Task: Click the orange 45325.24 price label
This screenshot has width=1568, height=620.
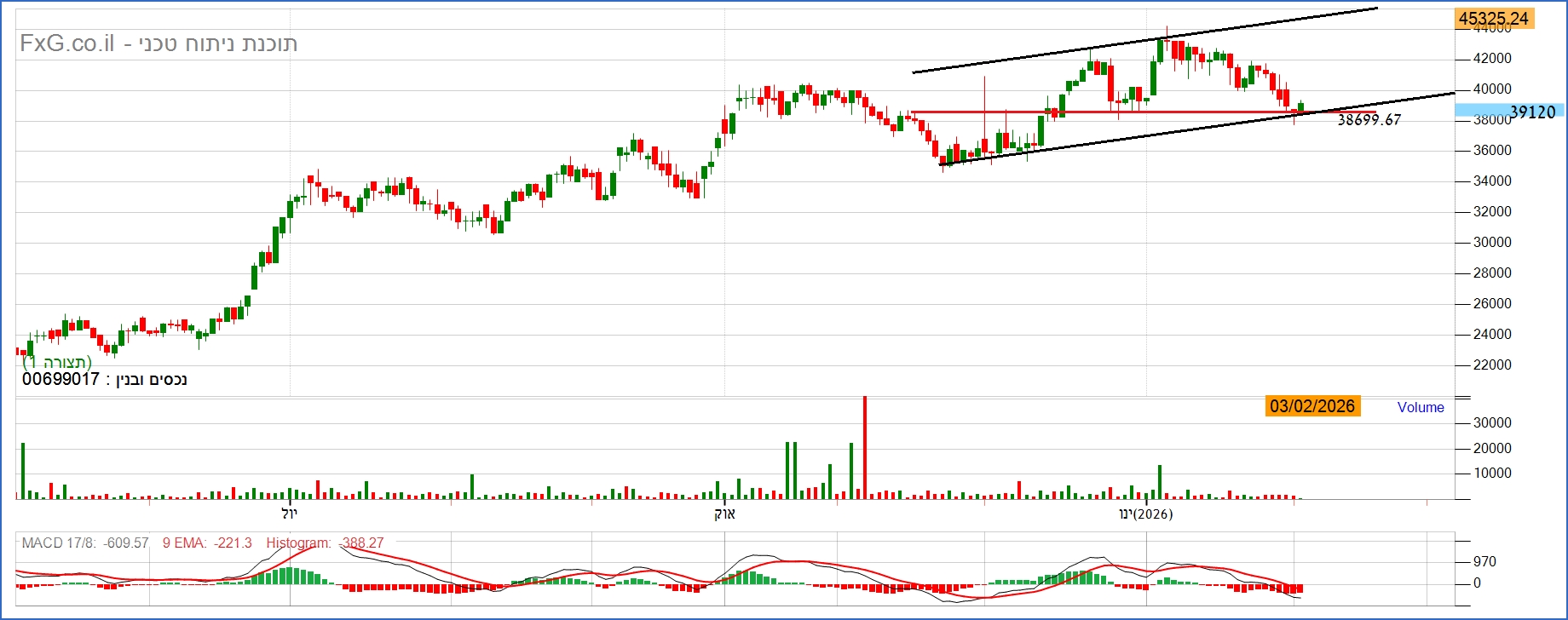Action: click(x=1494, y=19)
